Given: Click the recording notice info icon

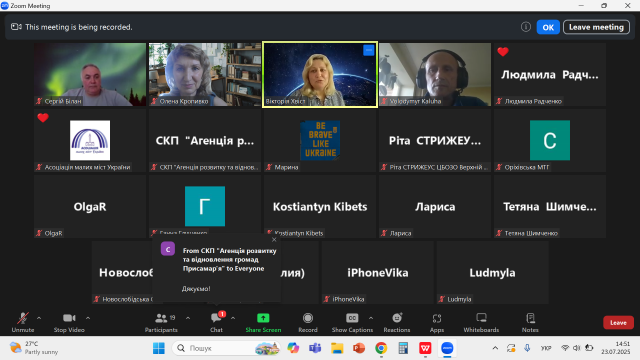Looking at the screenshot, I should tap(526, 27).
